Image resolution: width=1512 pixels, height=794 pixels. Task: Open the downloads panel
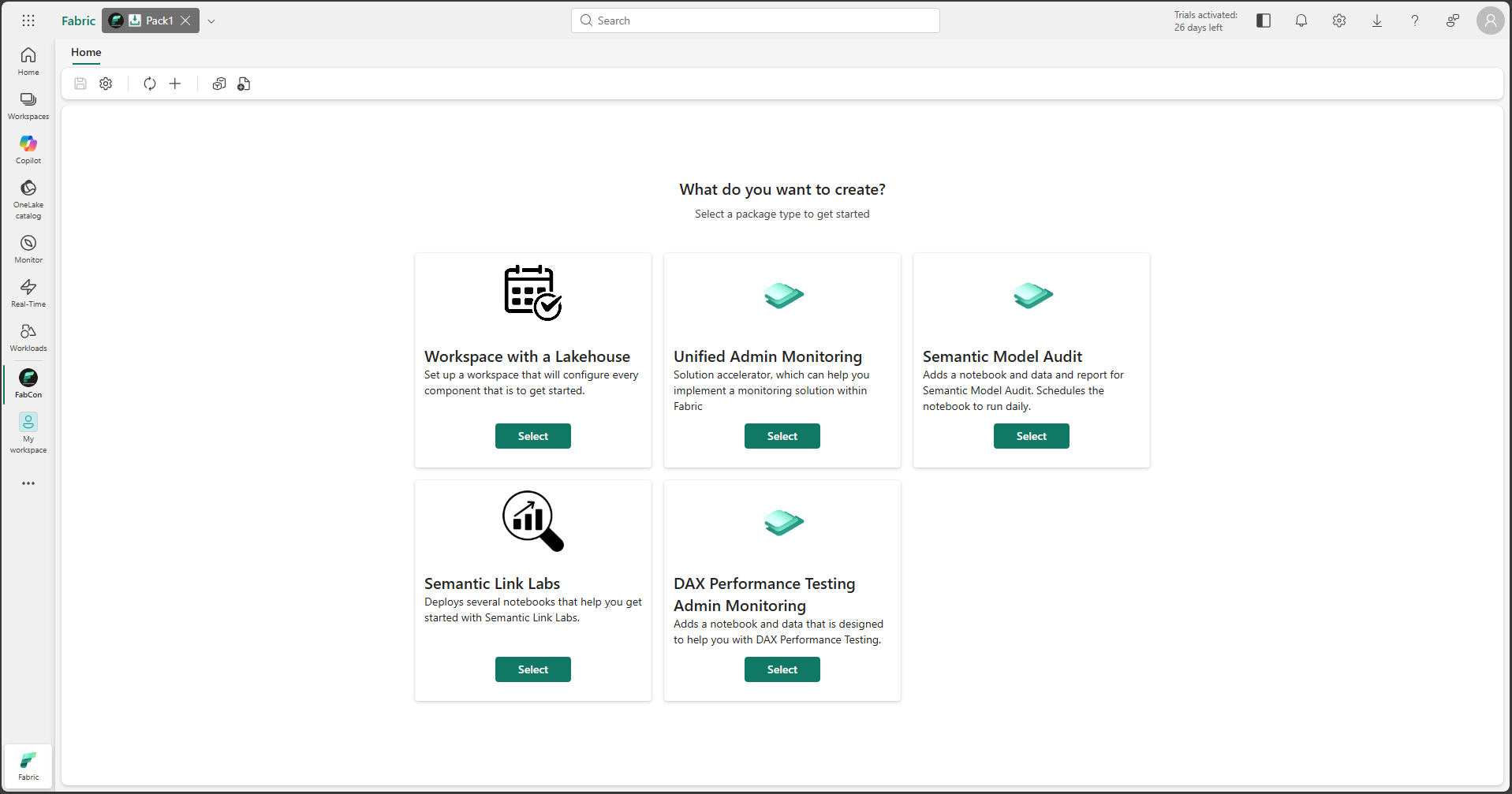[x=1377, y=21]
